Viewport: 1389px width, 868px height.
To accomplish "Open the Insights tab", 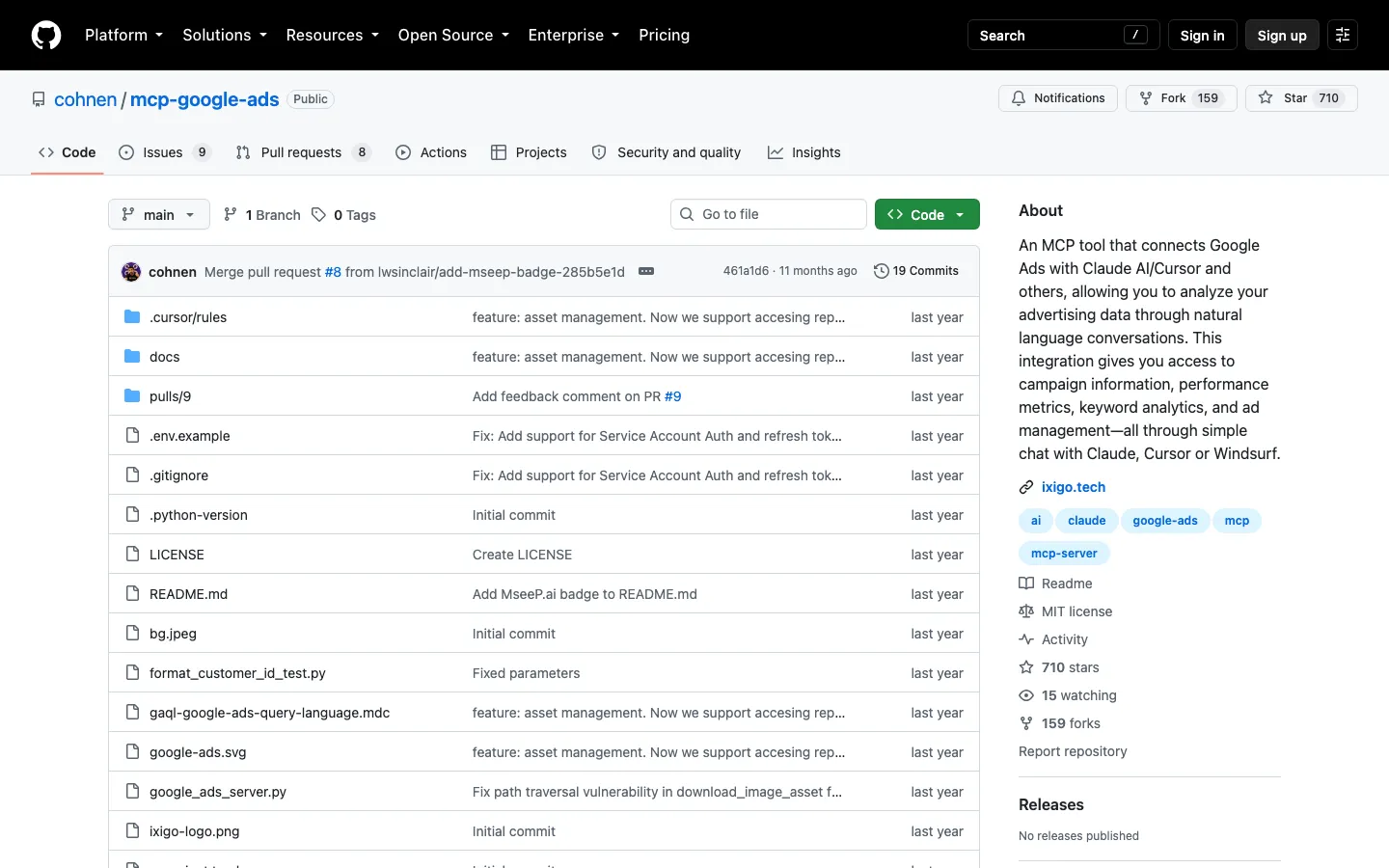I will [804, 152].
